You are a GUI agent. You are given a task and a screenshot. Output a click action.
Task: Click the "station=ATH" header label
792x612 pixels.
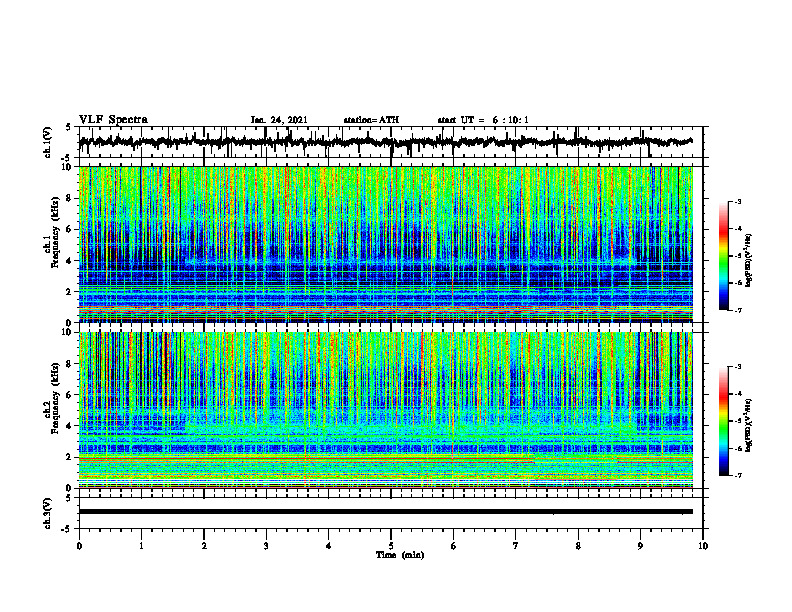click(x=371, y=120)
